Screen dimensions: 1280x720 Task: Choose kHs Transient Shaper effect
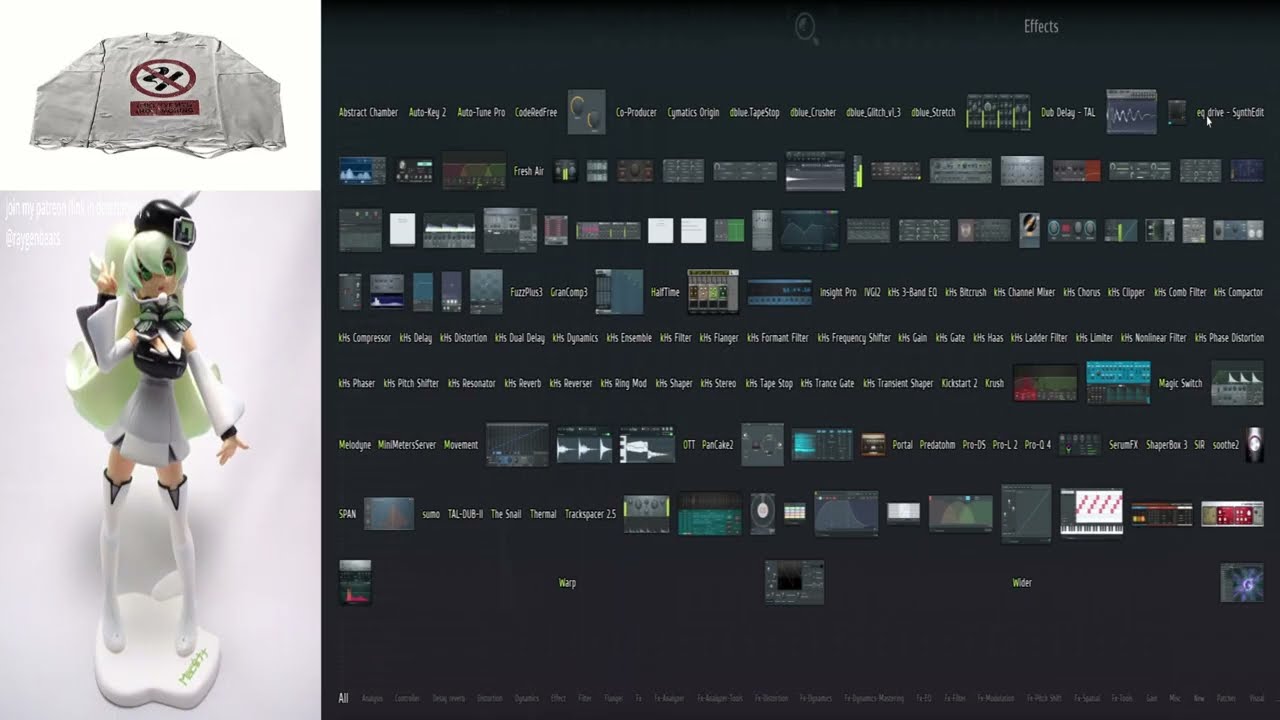click(898, 383)
